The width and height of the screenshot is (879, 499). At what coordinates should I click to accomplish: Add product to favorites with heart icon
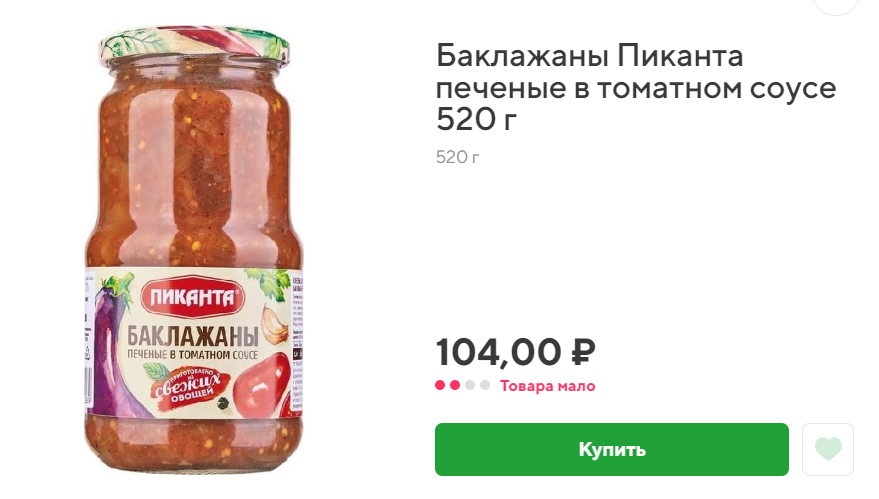827,450
